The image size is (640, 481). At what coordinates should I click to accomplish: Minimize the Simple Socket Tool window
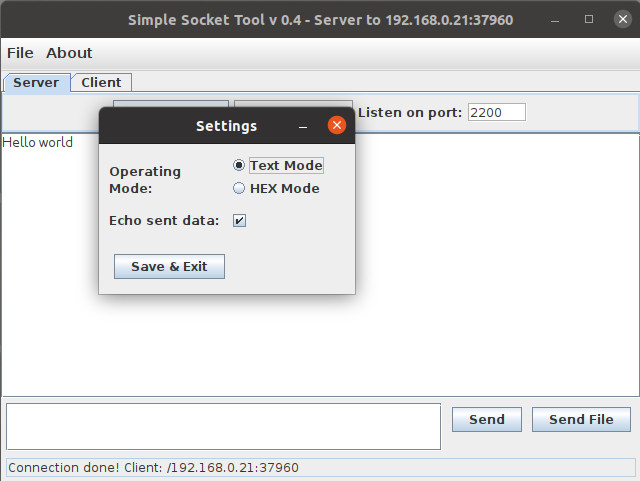pyautogui.click(x=555, y=20)
